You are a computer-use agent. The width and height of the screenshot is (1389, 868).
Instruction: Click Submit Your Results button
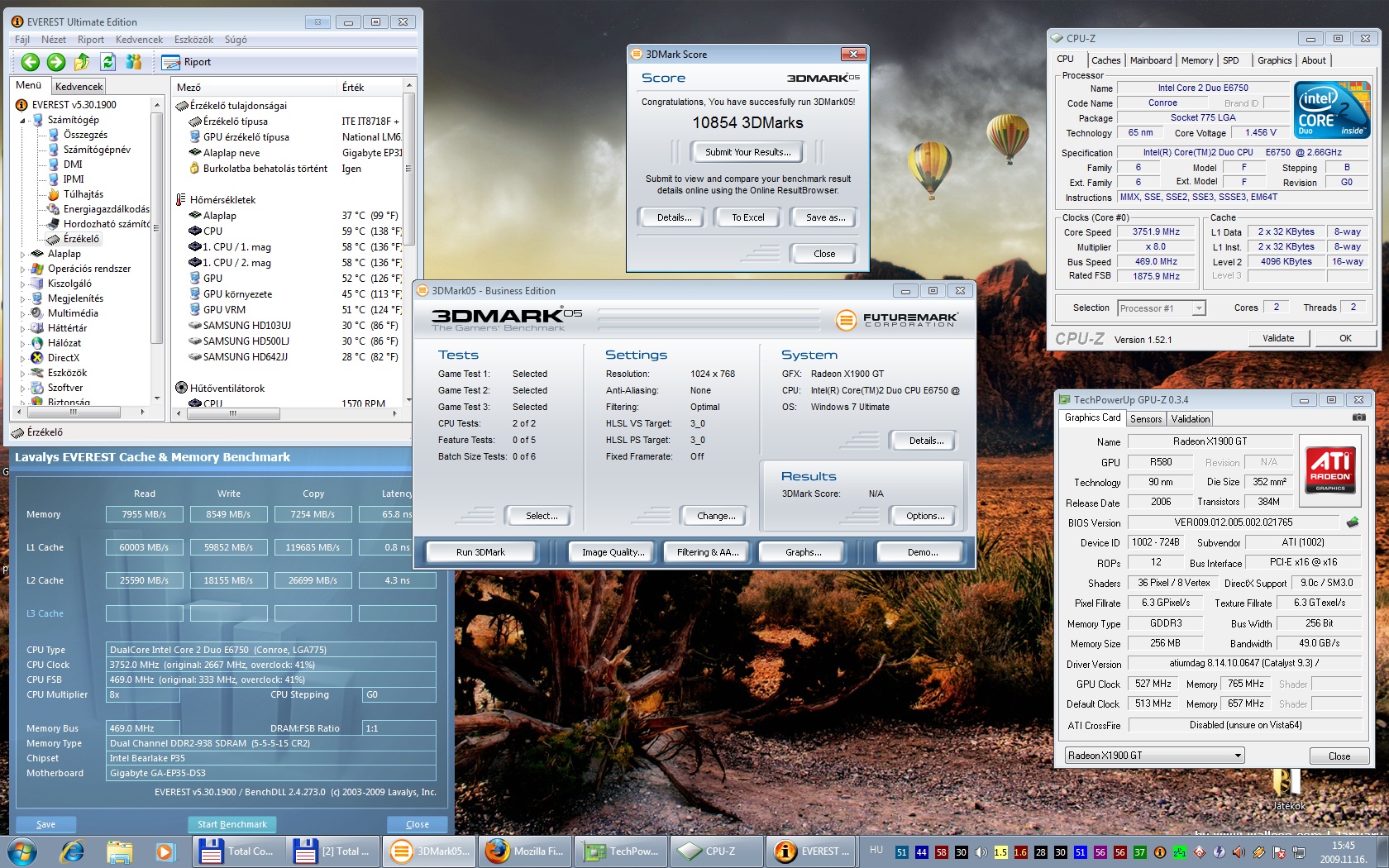pyautogui.click(x=747, y=152)
